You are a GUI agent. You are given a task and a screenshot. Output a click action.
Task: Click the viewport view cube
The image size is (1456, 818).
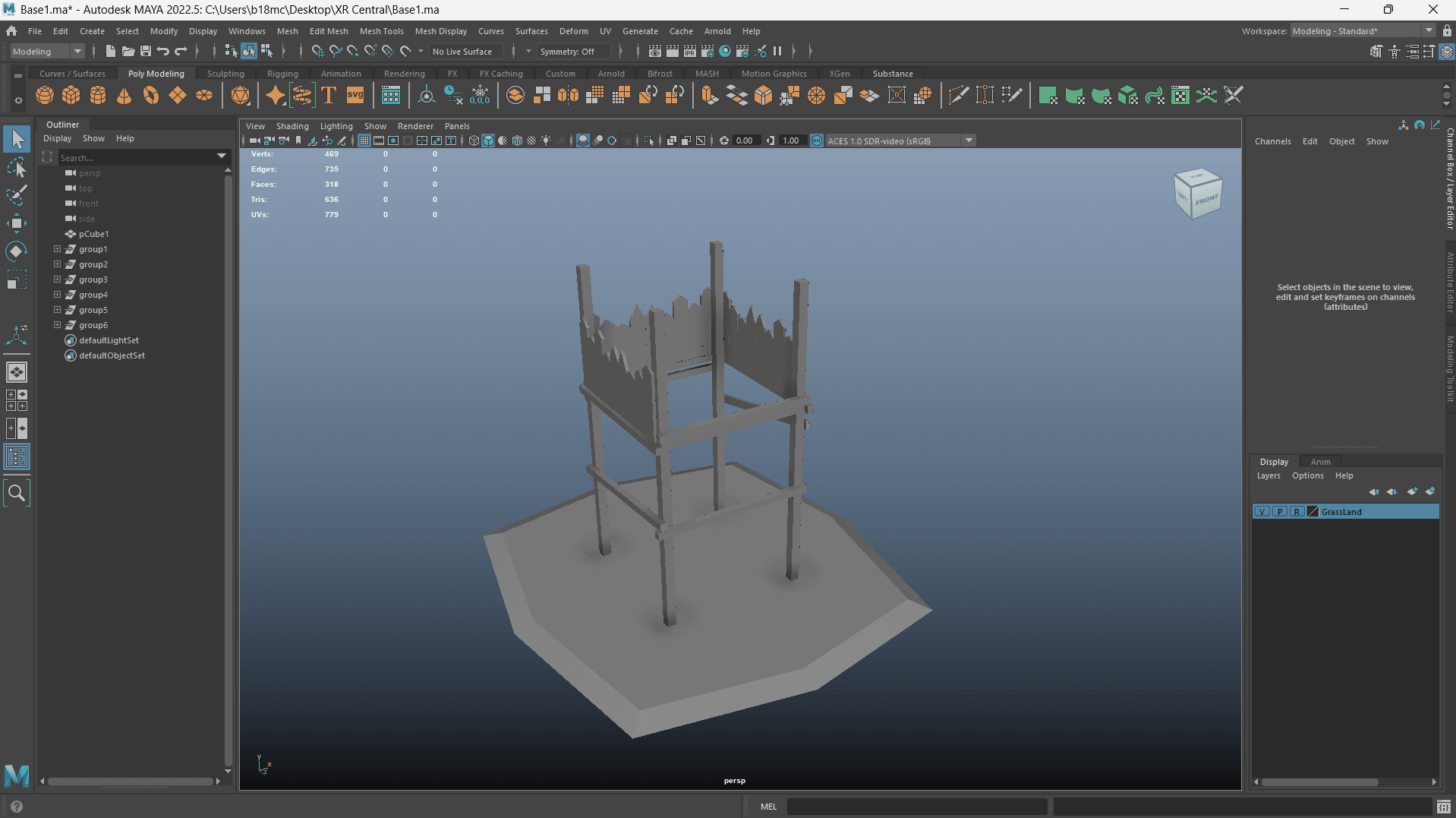(x=1198, y=194)
